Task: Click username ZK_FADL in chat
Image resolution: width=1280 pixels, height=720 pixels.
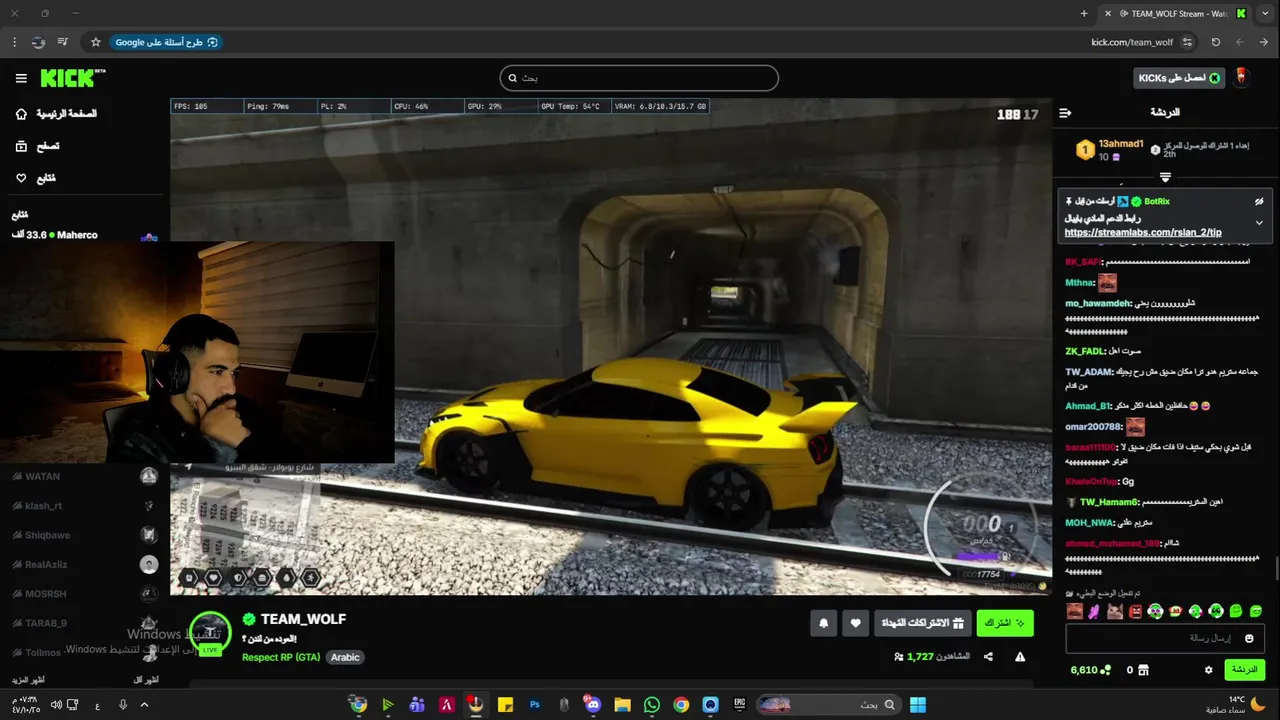Action: click(1085, 351)
